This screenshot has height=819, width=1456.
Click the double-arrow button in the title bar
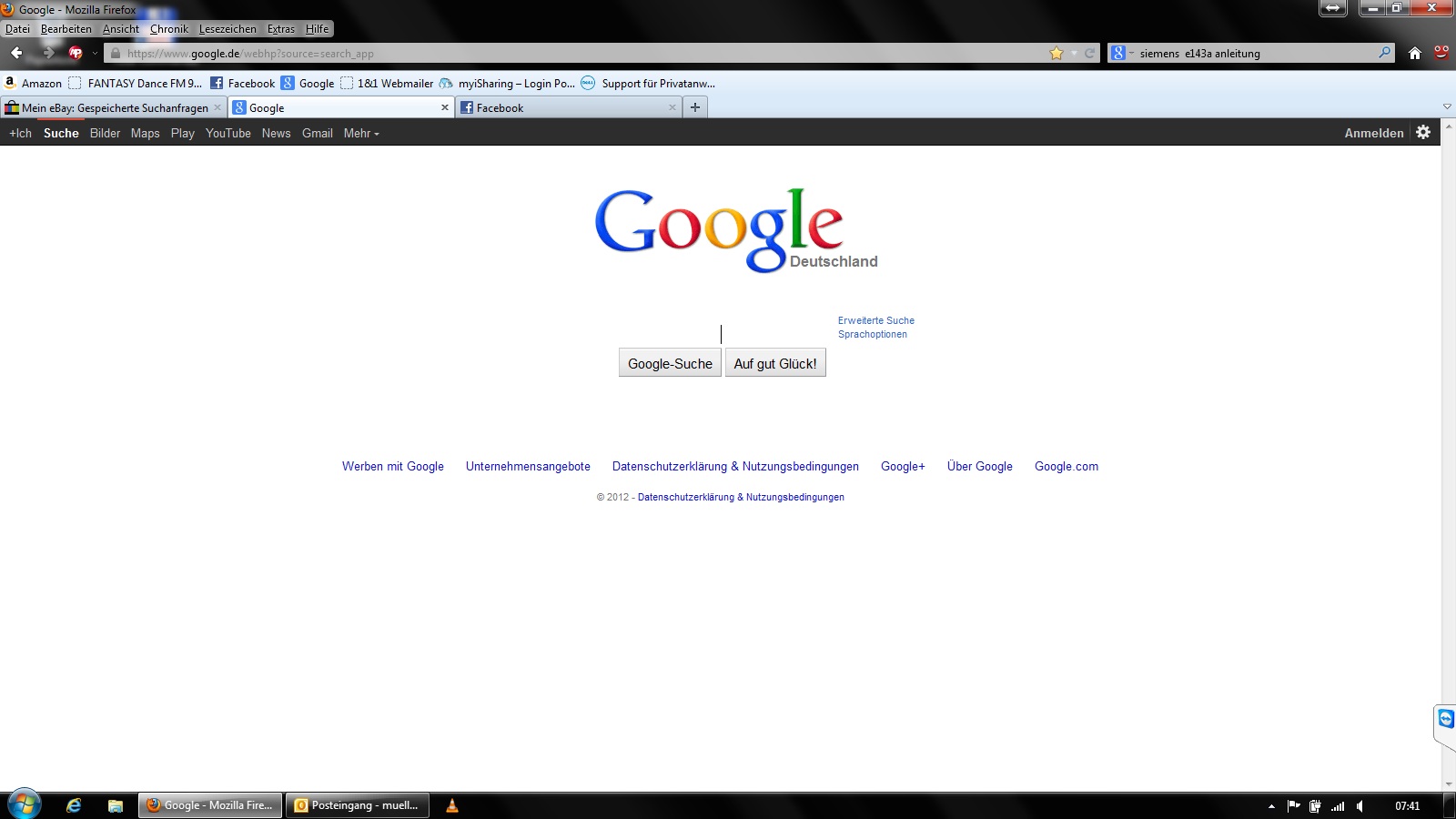[1333, 8]
